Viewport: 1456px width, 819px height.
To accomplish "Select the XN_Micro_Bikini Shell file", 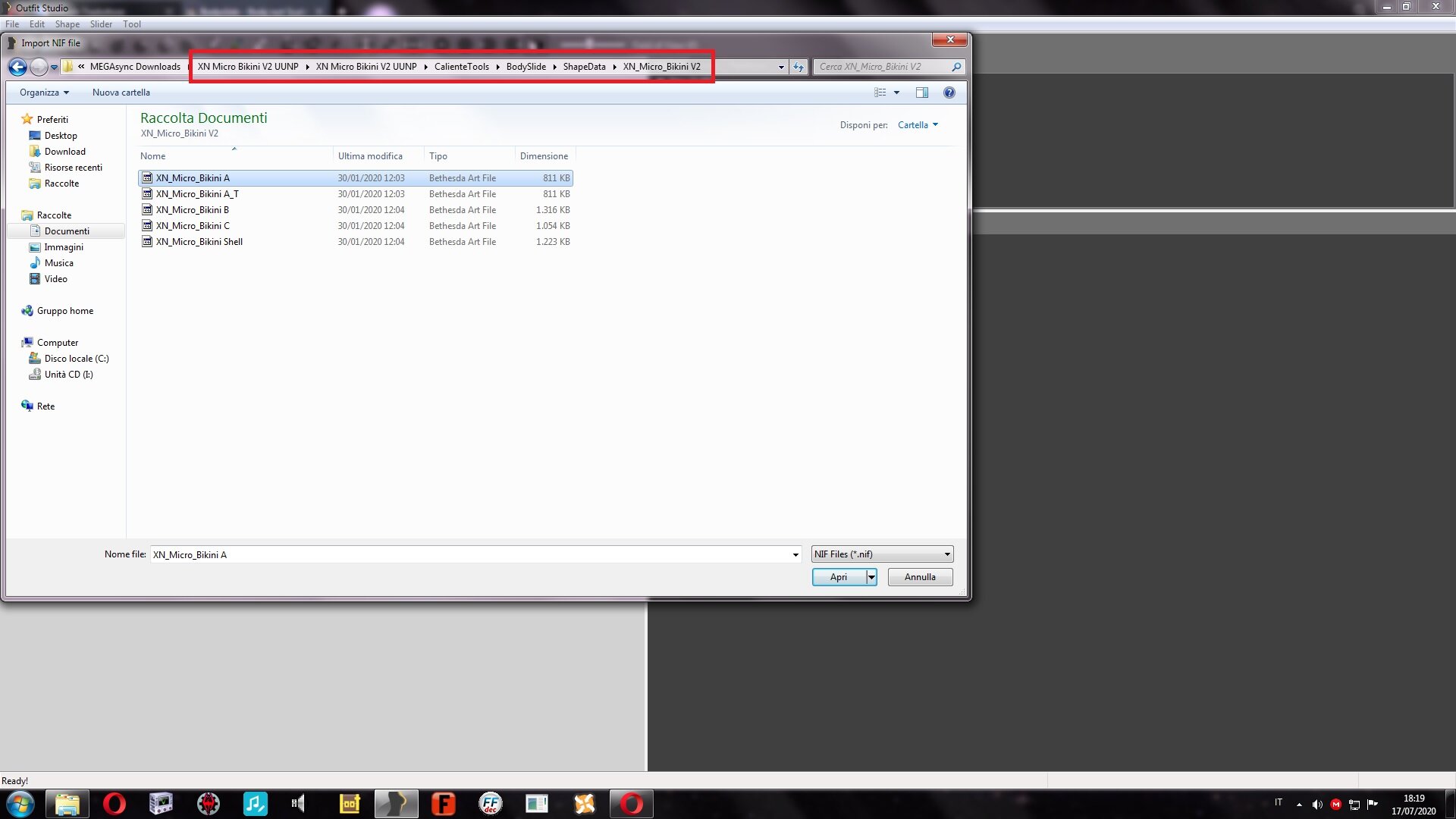I will [x=355, y=242].
